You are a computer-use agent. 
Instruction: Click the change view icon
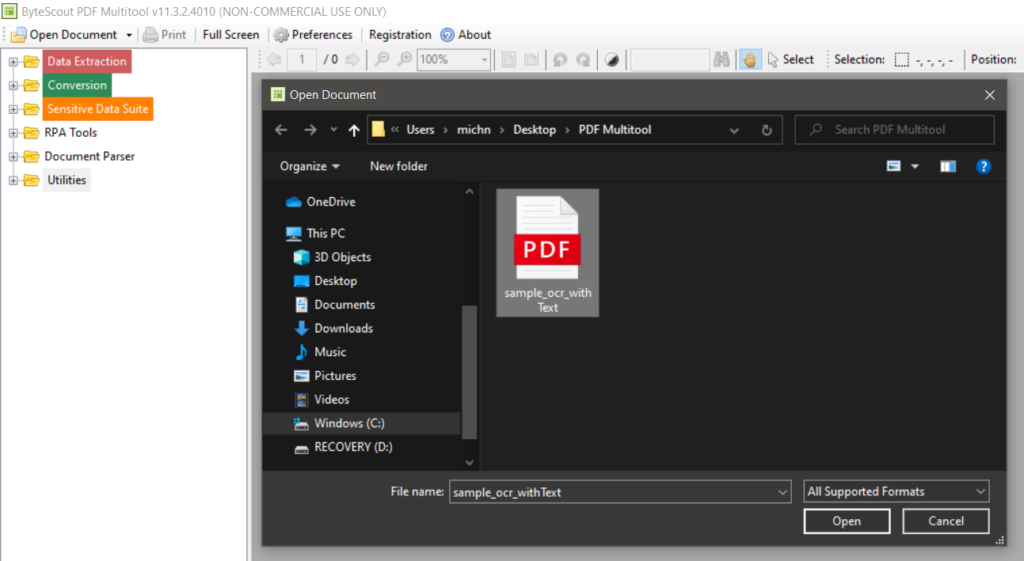[x=893, y=167]
